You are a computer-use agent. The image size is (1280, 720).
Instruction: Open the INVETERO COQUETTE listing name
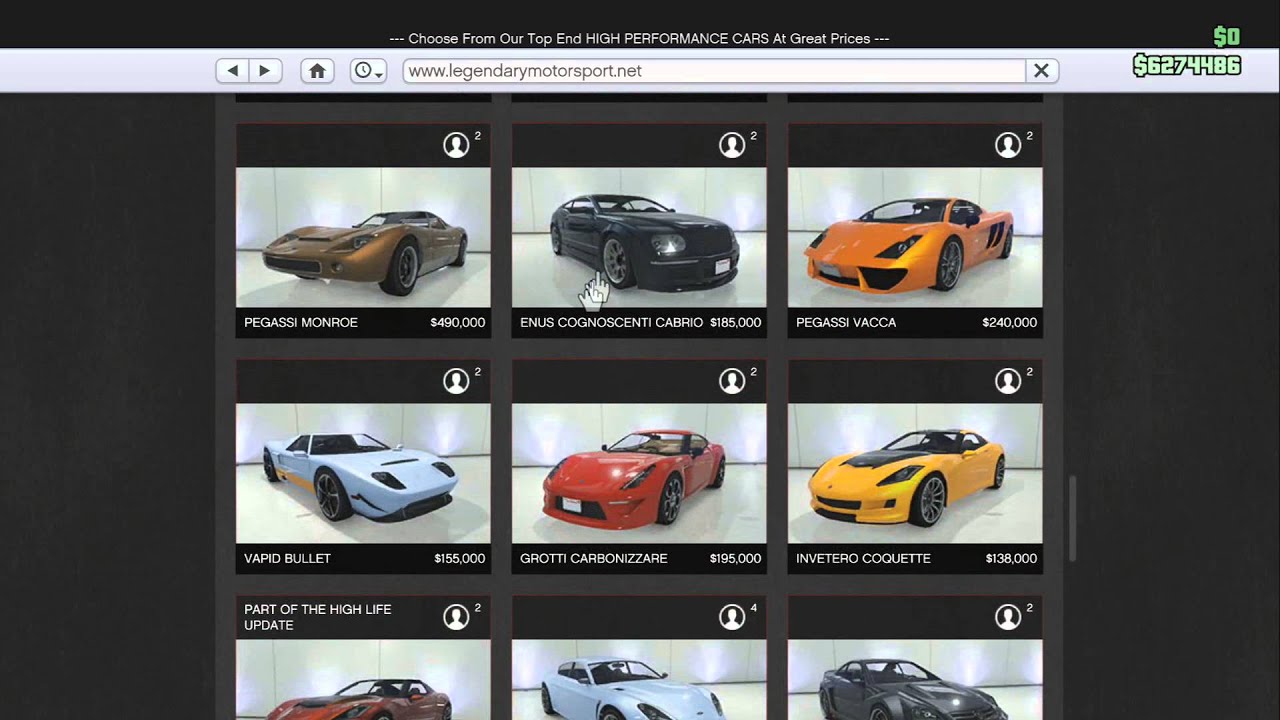pos(863,559)
